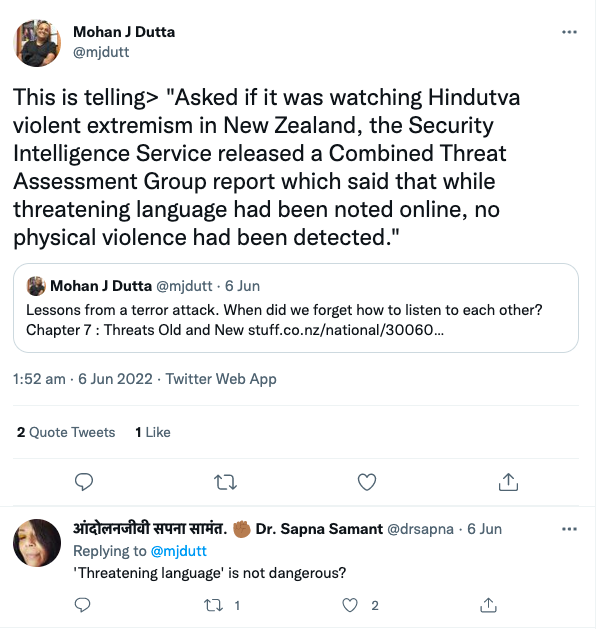Open more options on Sapna Samant's reply

point(569,528)
